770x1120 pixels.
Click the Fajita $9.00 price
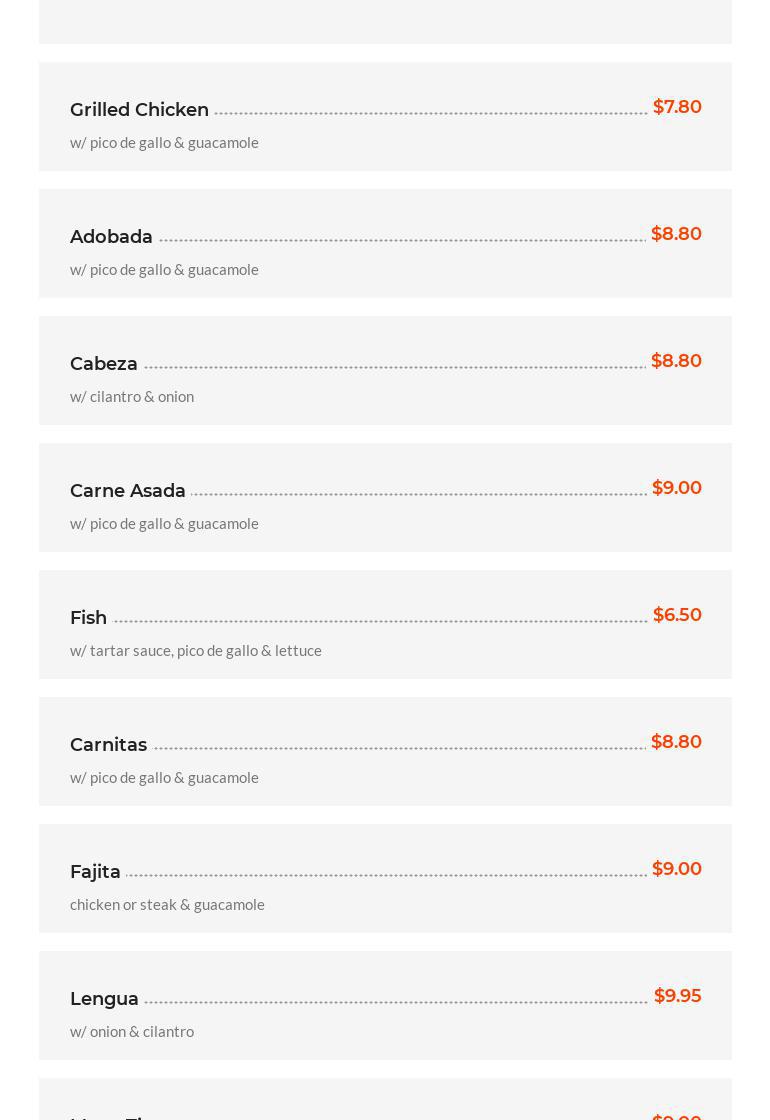click(x=676, y=869)
